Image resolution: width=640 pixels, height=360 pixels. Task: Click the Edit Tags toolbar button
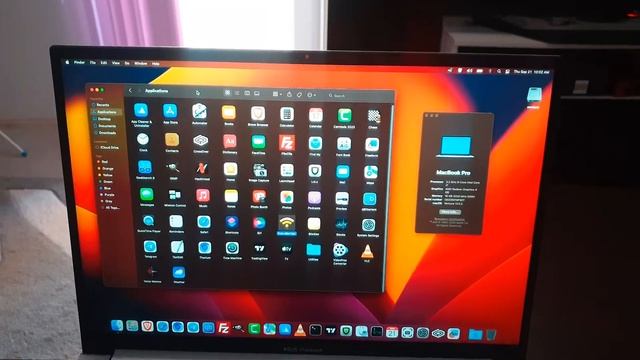pos(299,95)
